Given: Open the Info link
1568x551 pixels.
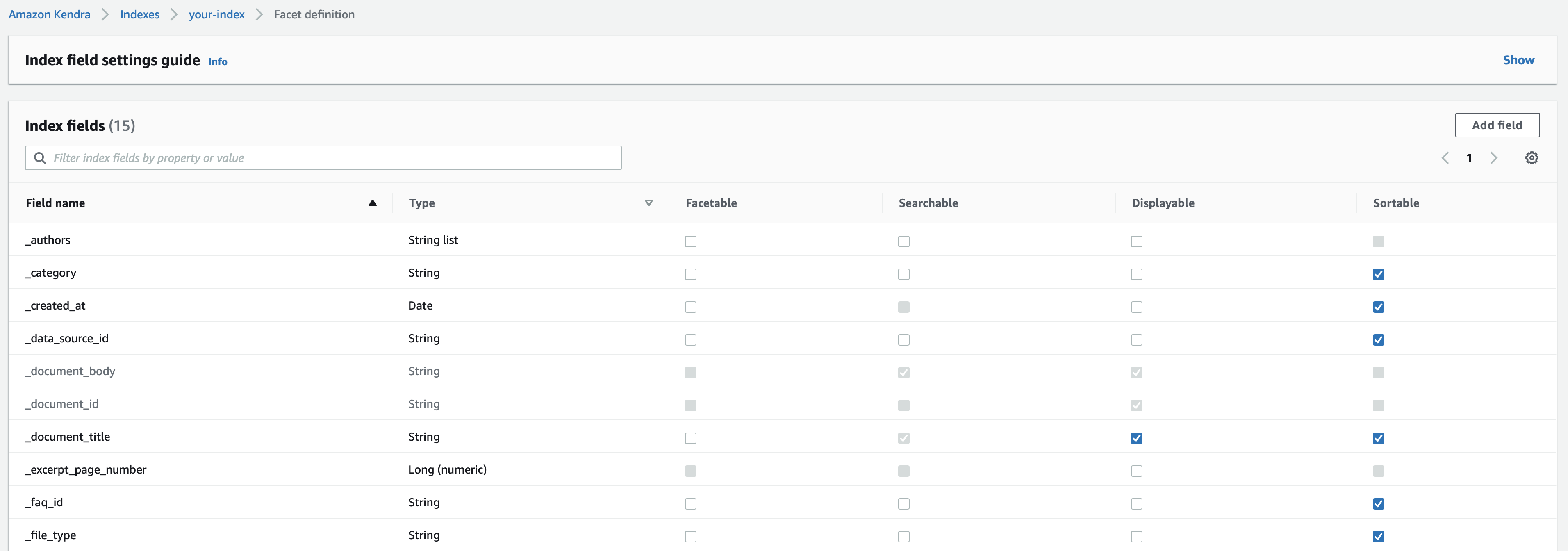Looking at the screenshot, I should point(217,62).
